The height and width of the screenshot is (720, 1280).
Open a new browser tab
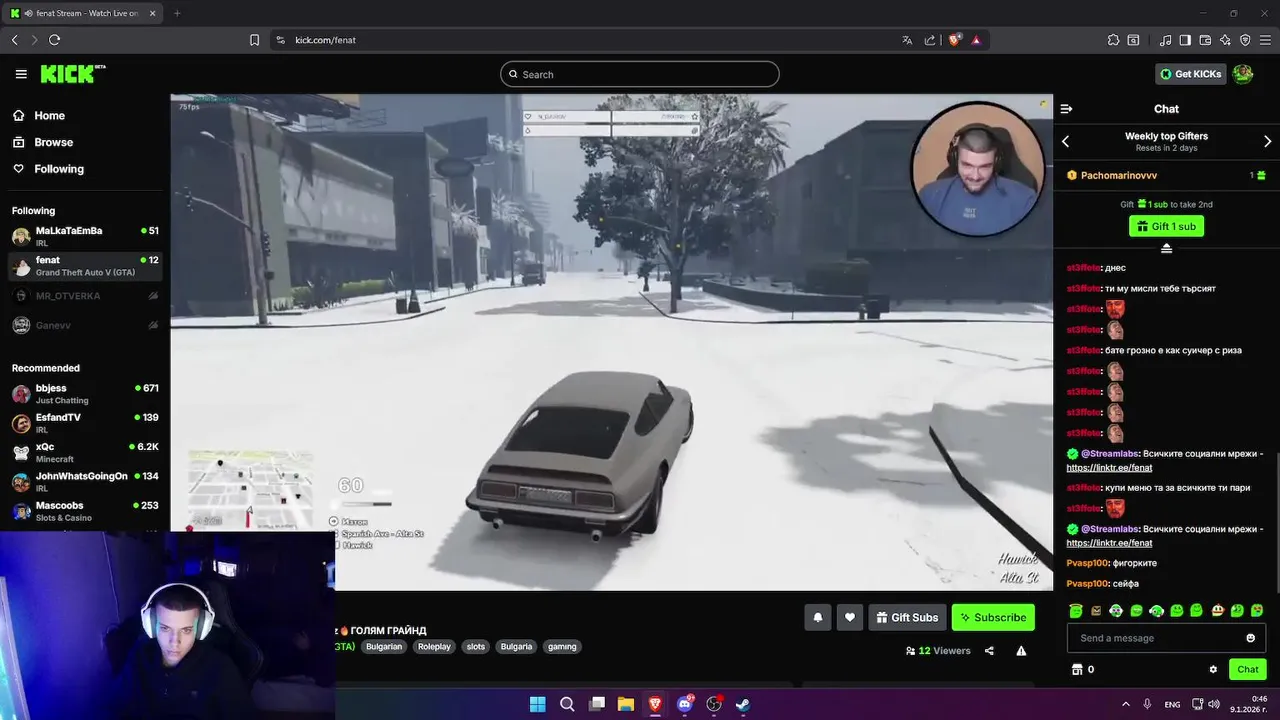coord(177,13)
